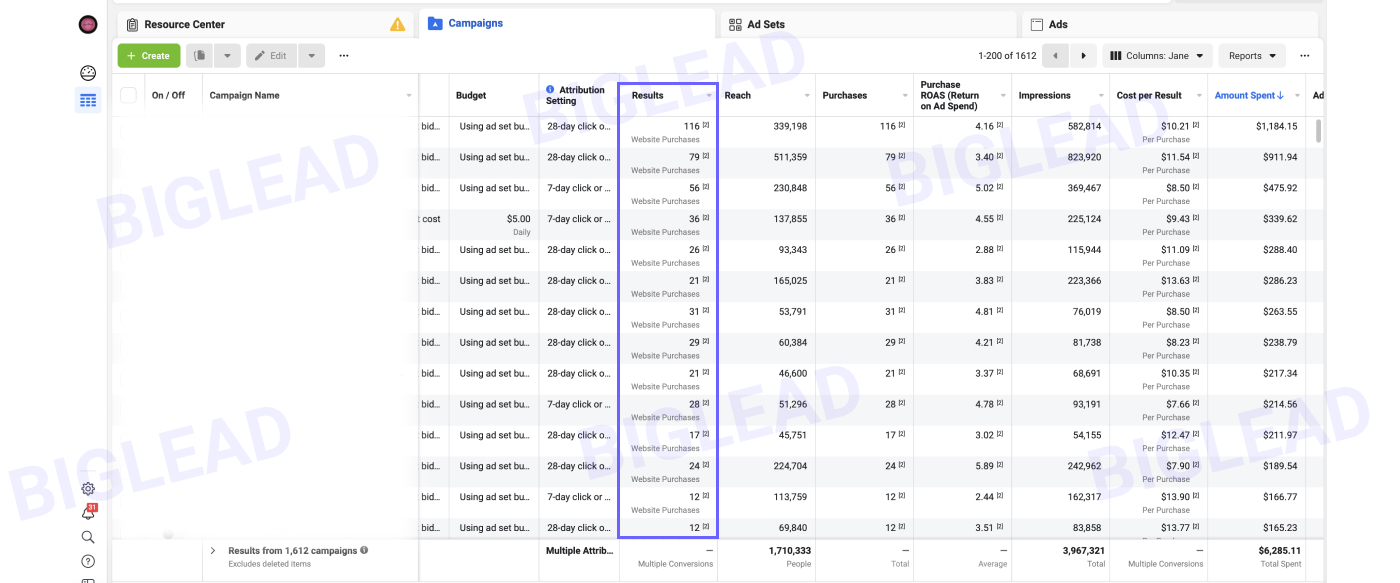Tick the select-all campaigns checkbox
Viewport: 1400px width, 583px height.
click(128, 96)
